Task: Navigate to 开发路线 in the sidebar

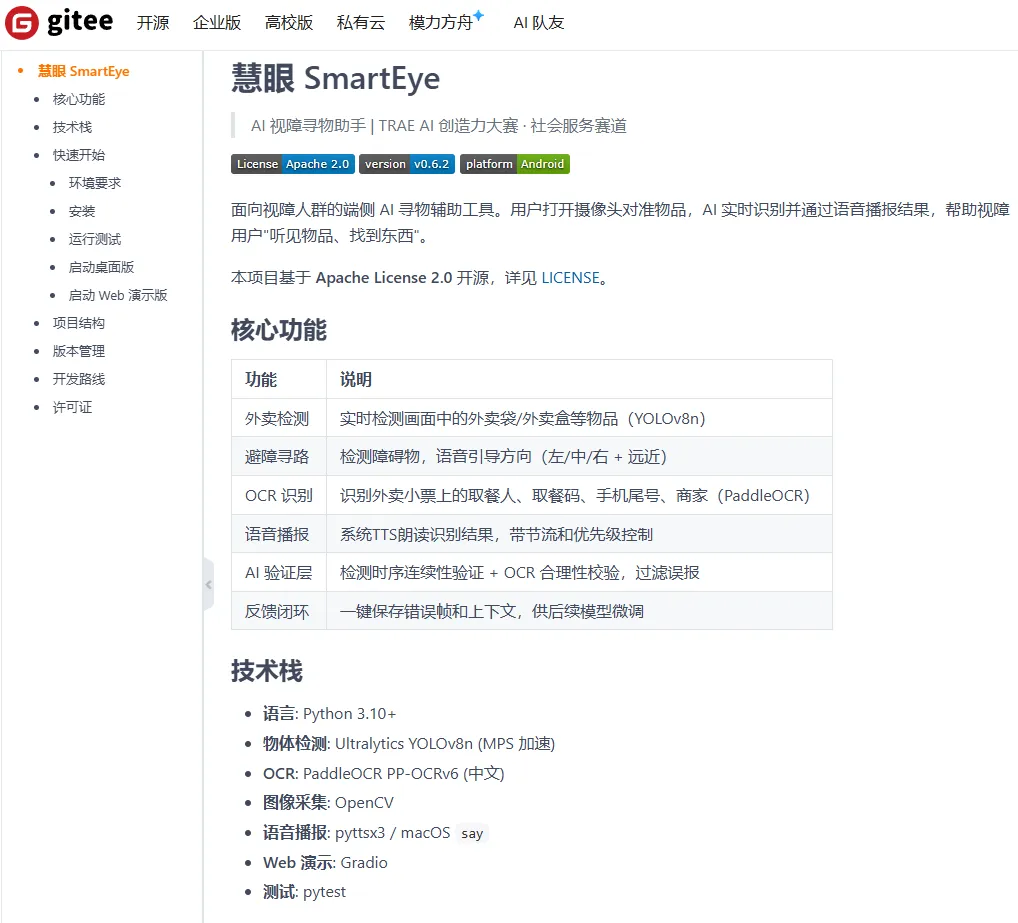Action: [79, 379]
